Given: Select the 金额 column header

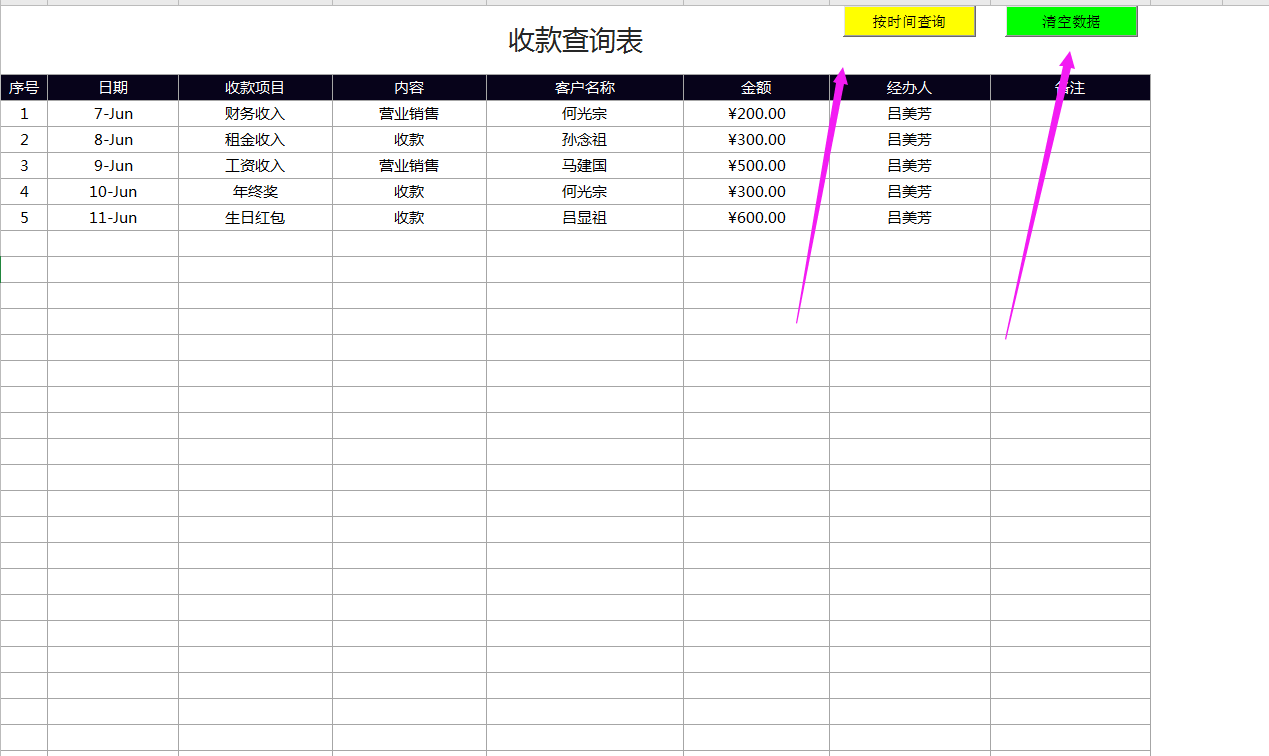Looking at the screenshot, I should pyautogui.click(x=756, y=87).
